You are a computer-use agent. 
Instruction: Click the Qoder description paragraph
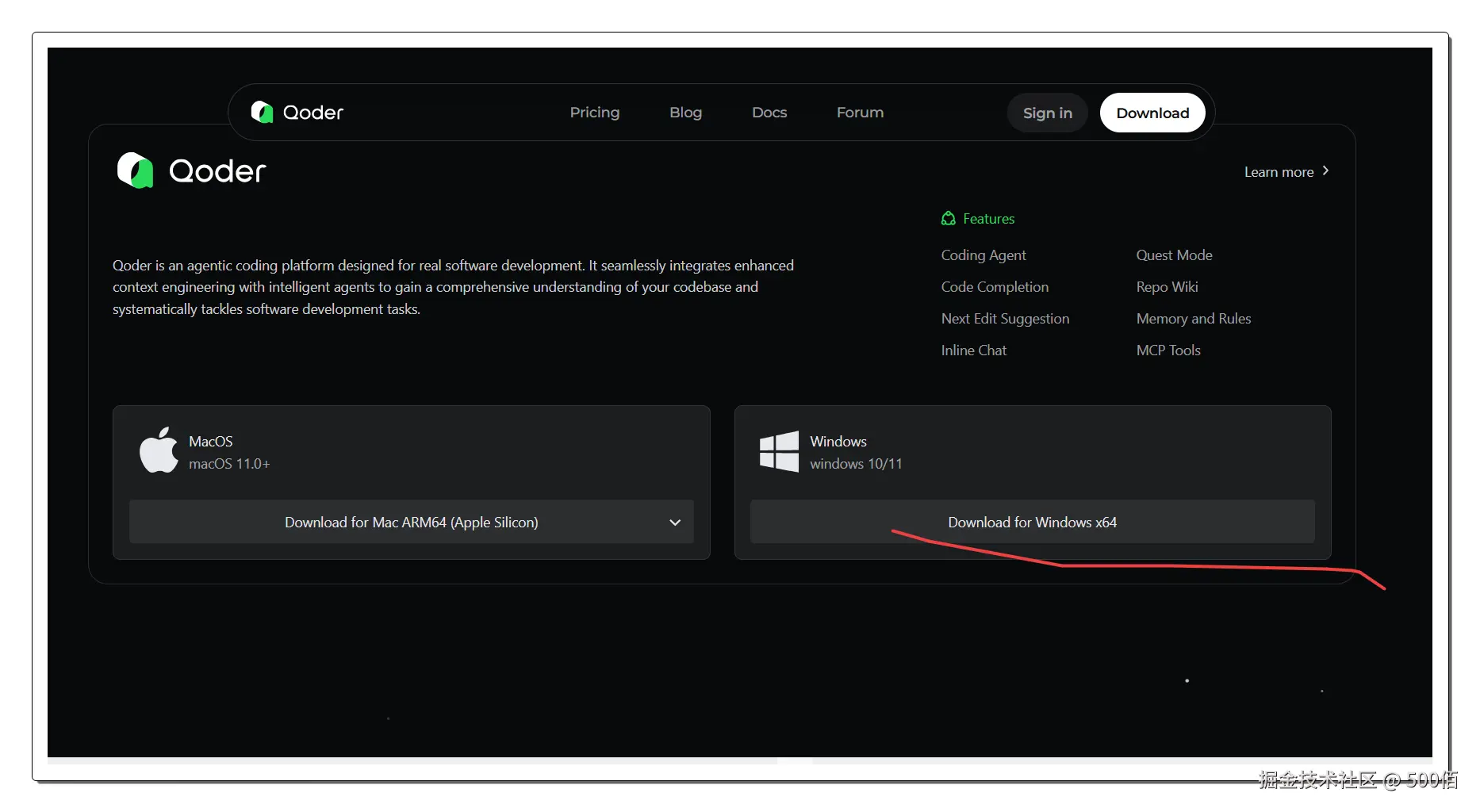tap(453, 287)
